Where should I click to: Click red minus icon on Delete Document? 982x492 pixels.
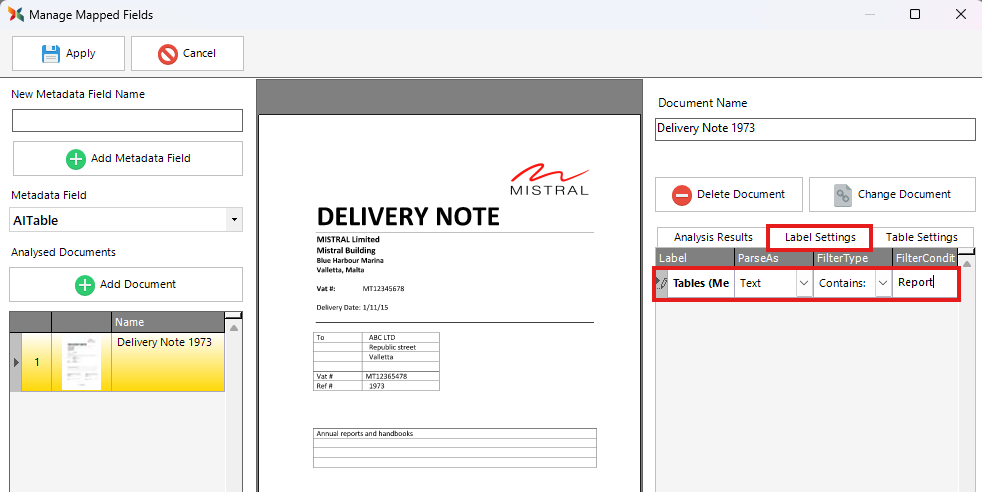tap(682, 195)
